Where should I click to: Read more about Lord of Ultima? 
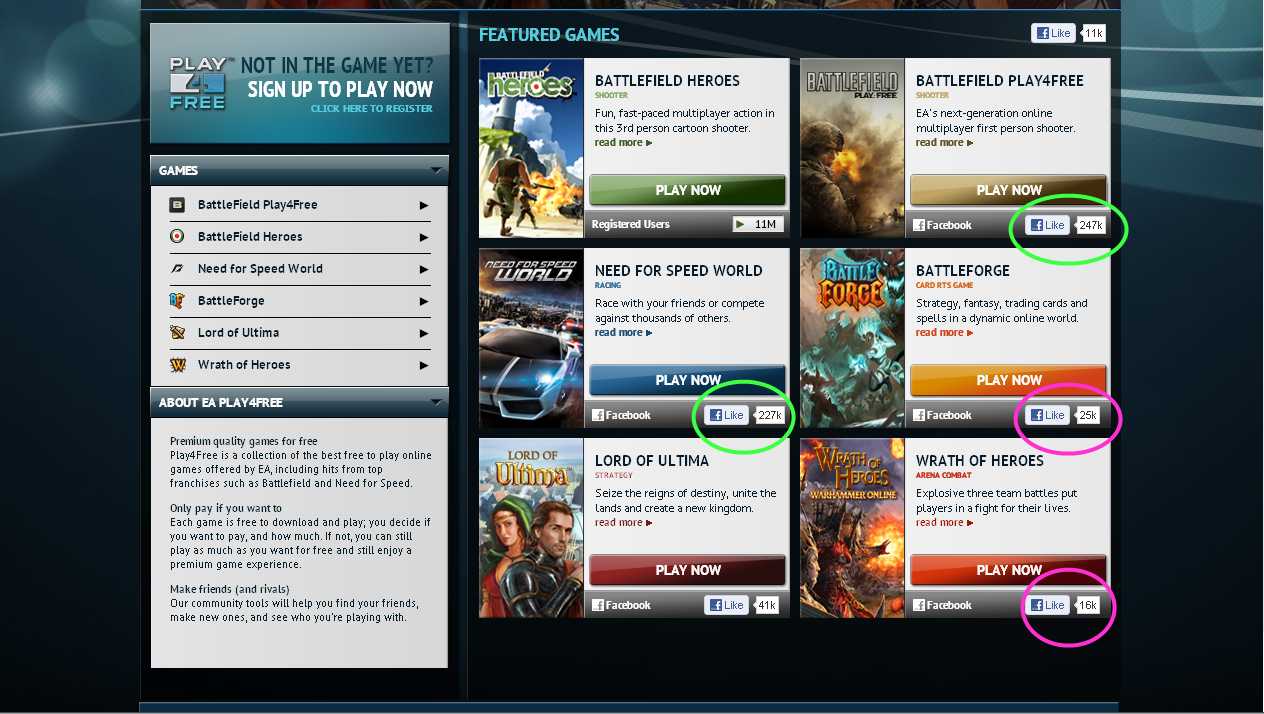click(x=623, y=523)
